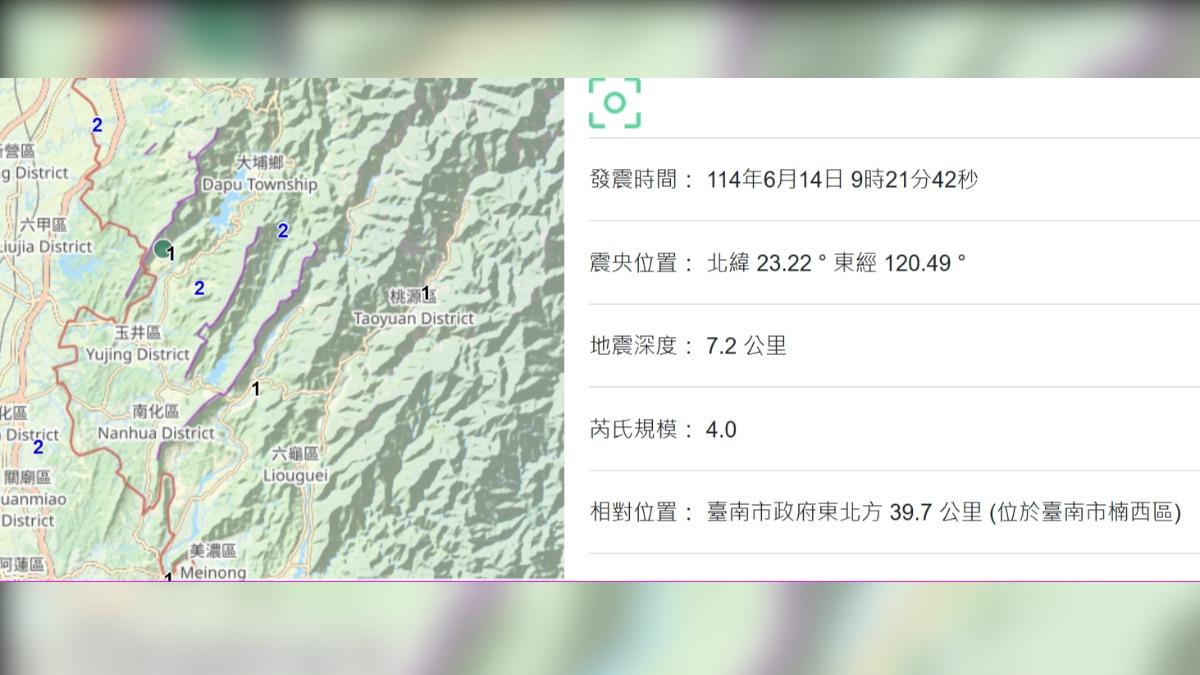The height and width of the screenshot is (675, 1200).
Task: Click the green focus/crosshair icon
Action: coord(617,101)
